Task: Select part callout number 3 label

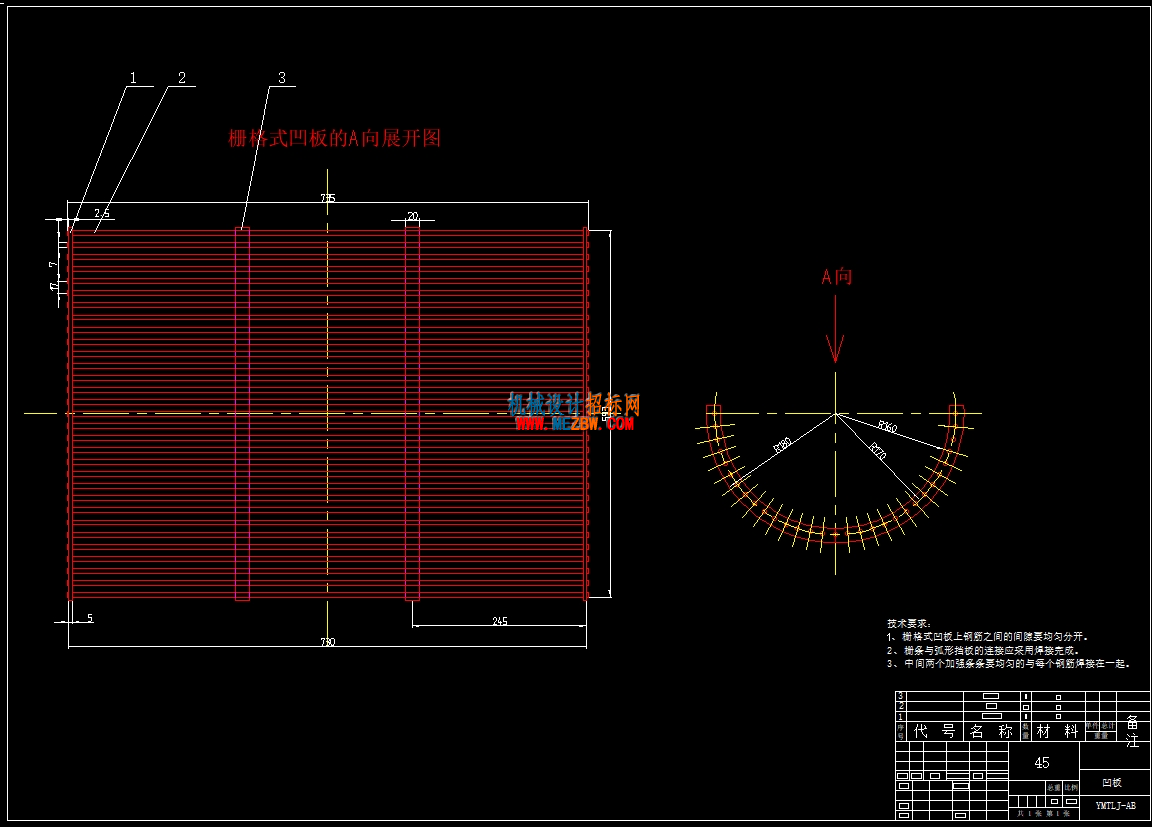Action: tap(281, 78)
